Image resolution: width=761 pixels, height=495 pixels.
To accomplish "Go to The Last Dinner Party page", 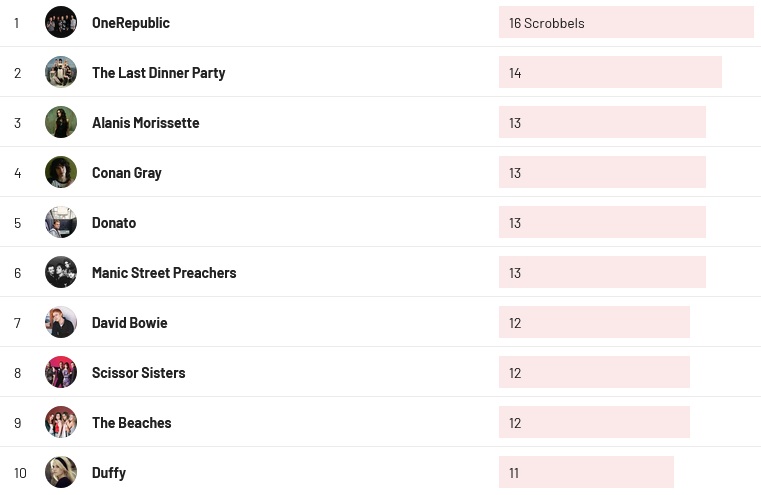I will [x=158, y=73].
